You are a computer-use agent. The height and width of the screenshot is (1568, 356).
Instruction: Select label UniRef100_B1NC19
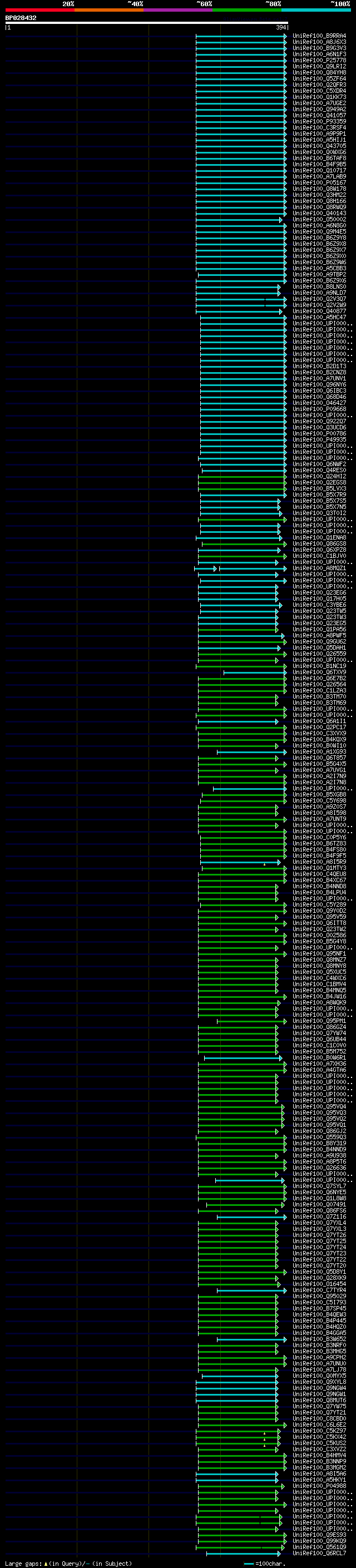tap(319, 666)
